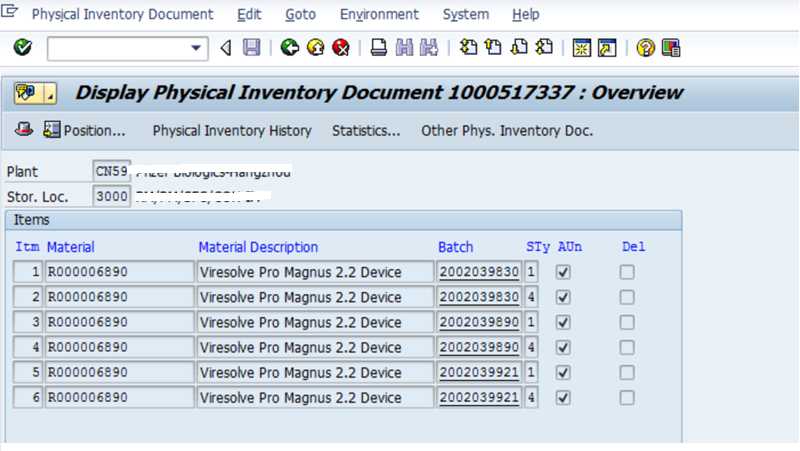Open the Edit menu
Image resolution: width=800 pixels, height=451 pixels.
pos(249,14)
